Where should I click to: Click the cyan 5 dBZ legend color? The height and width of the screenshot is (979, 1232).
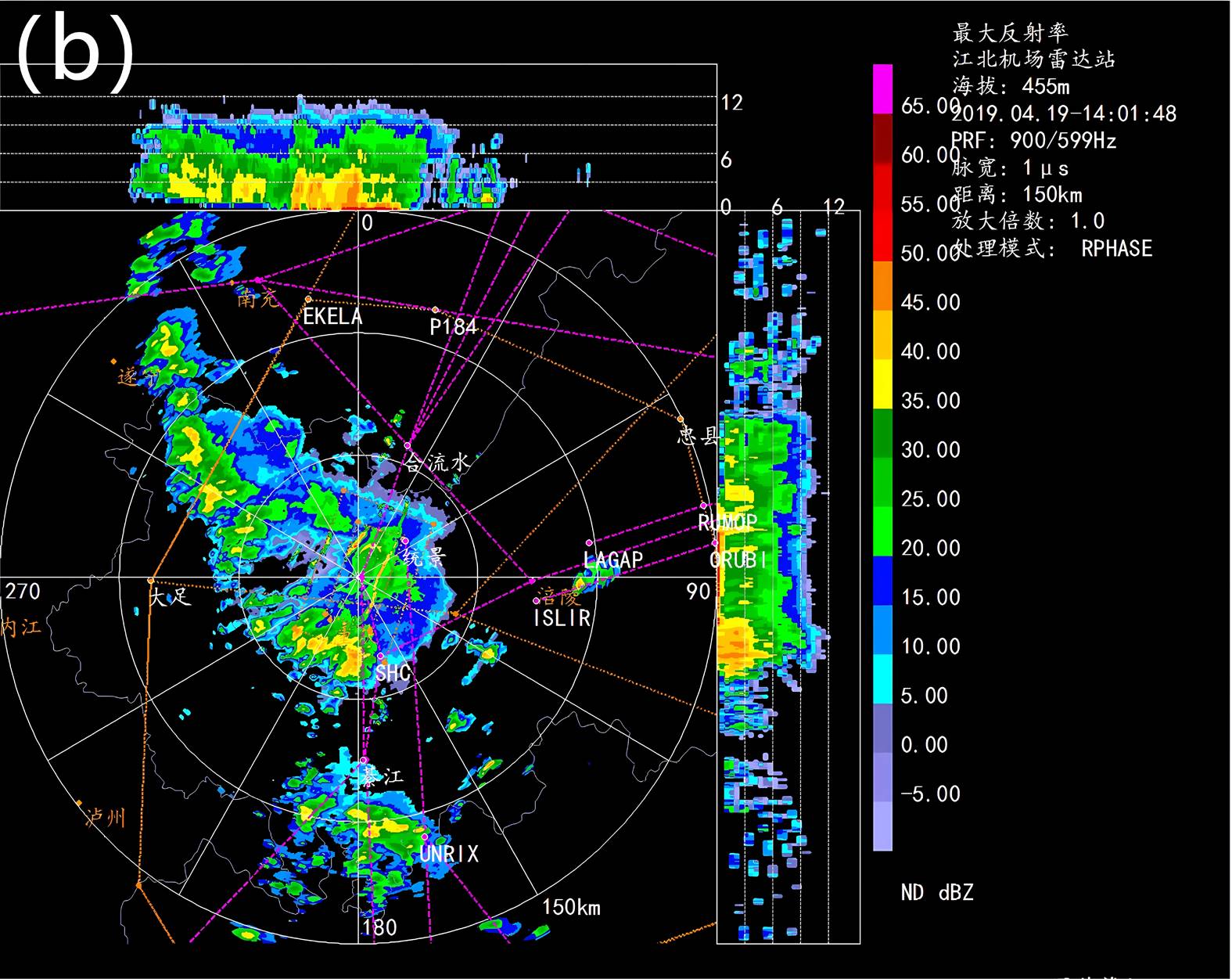pyautogui.click(x=882, y=678)
